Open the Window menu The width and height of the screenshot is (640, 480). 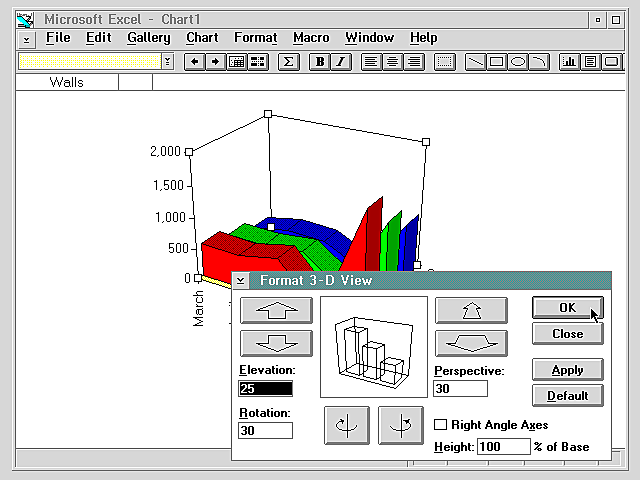[370, 38]
